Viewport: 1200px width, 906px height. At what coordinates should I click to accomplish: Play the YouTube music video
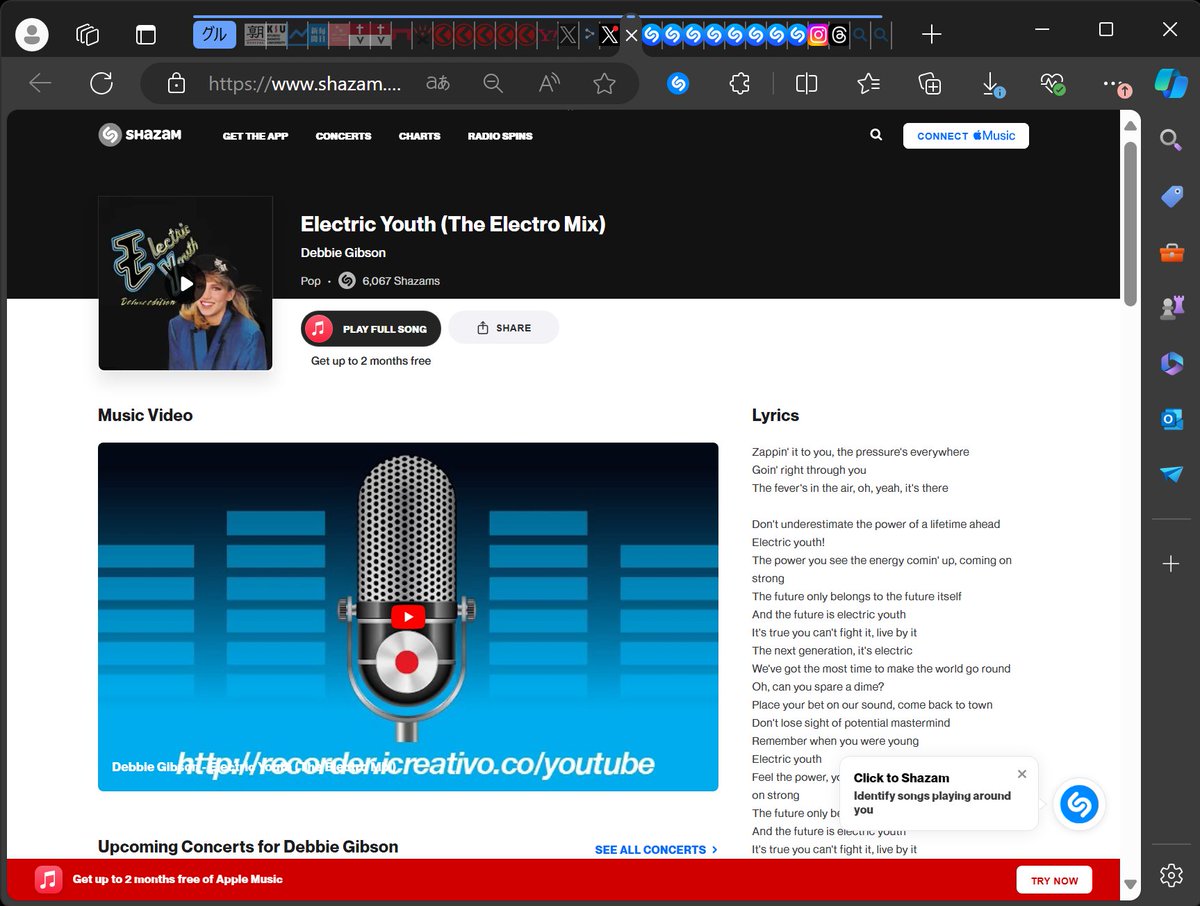click(407, 617)
